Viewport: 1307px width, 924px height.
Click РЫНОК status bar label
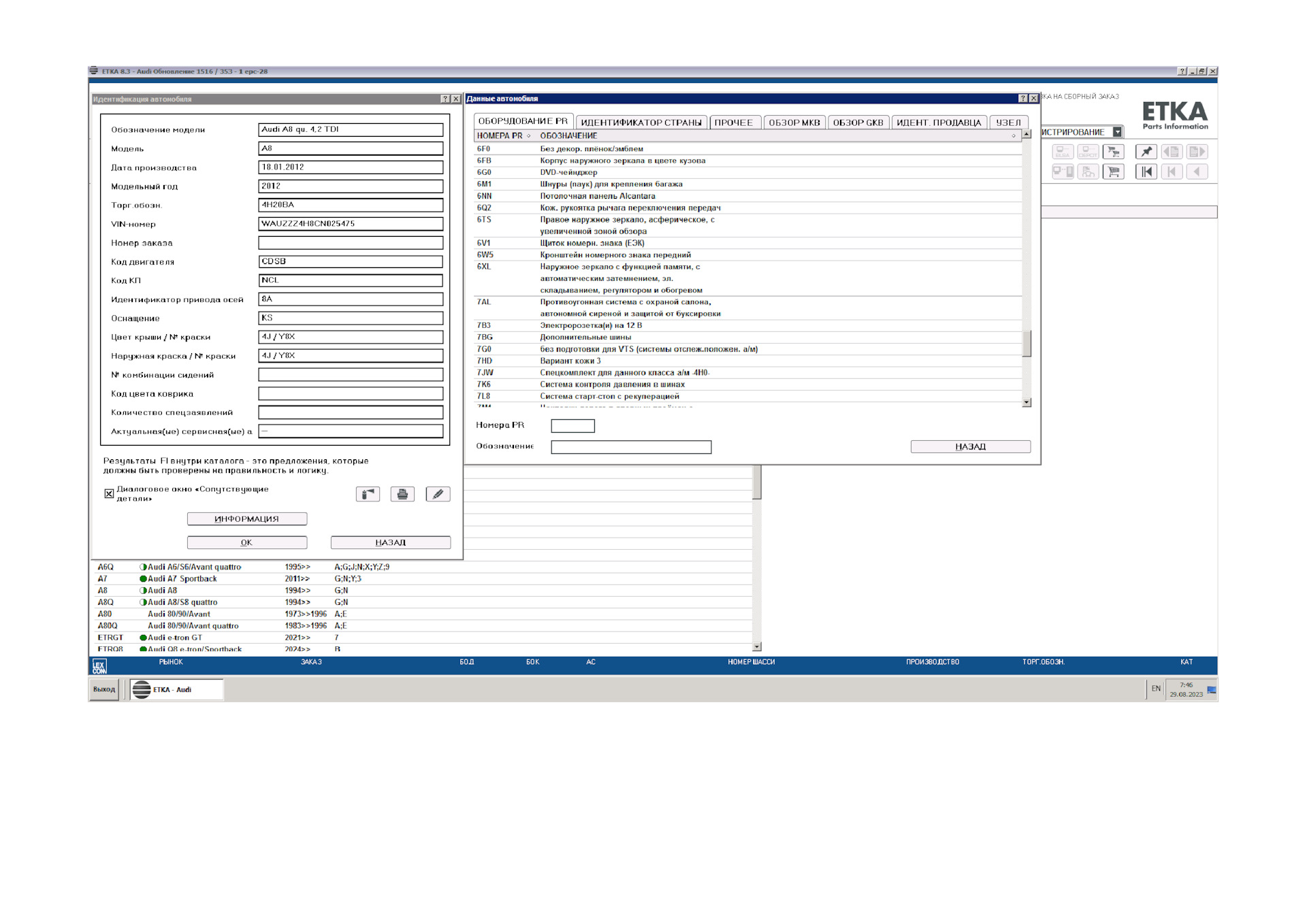tap(171, 662)
